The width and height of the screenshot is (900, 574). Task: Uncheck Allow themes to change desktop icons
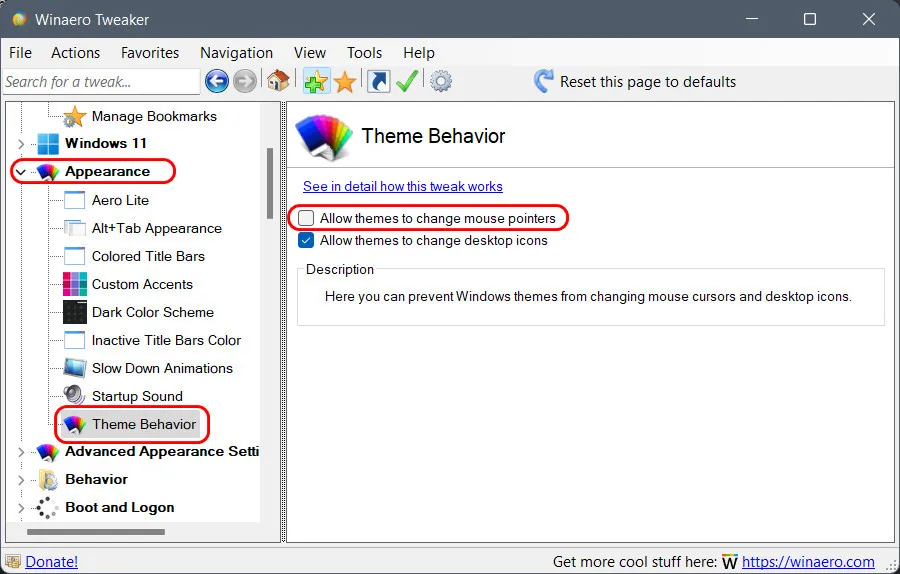click(306, 240)
